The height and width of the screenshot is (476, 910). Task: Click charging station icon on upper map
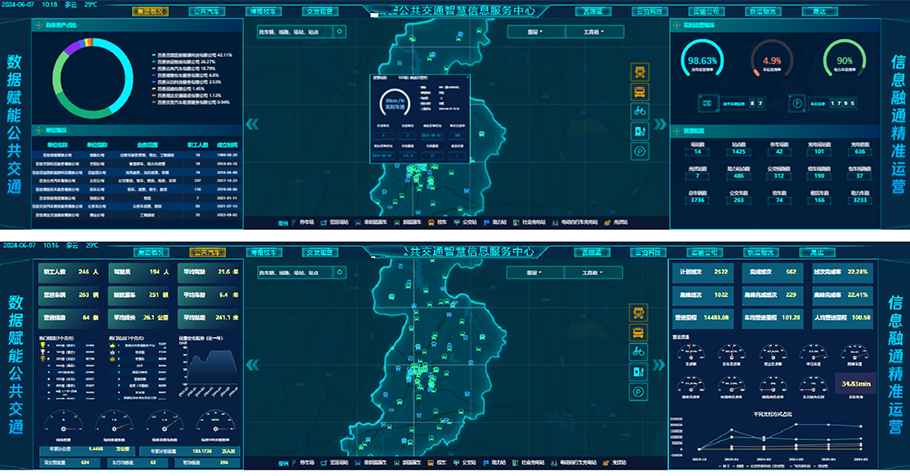point(640,130)
